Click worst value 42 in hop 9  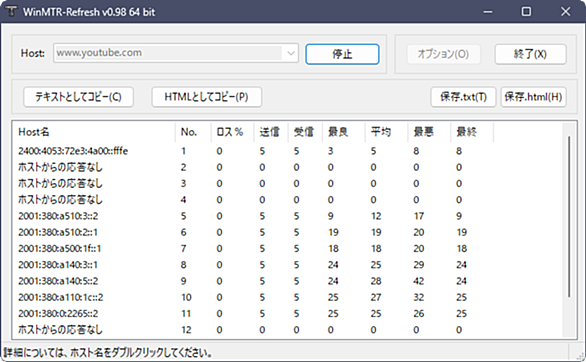point(419,281)
